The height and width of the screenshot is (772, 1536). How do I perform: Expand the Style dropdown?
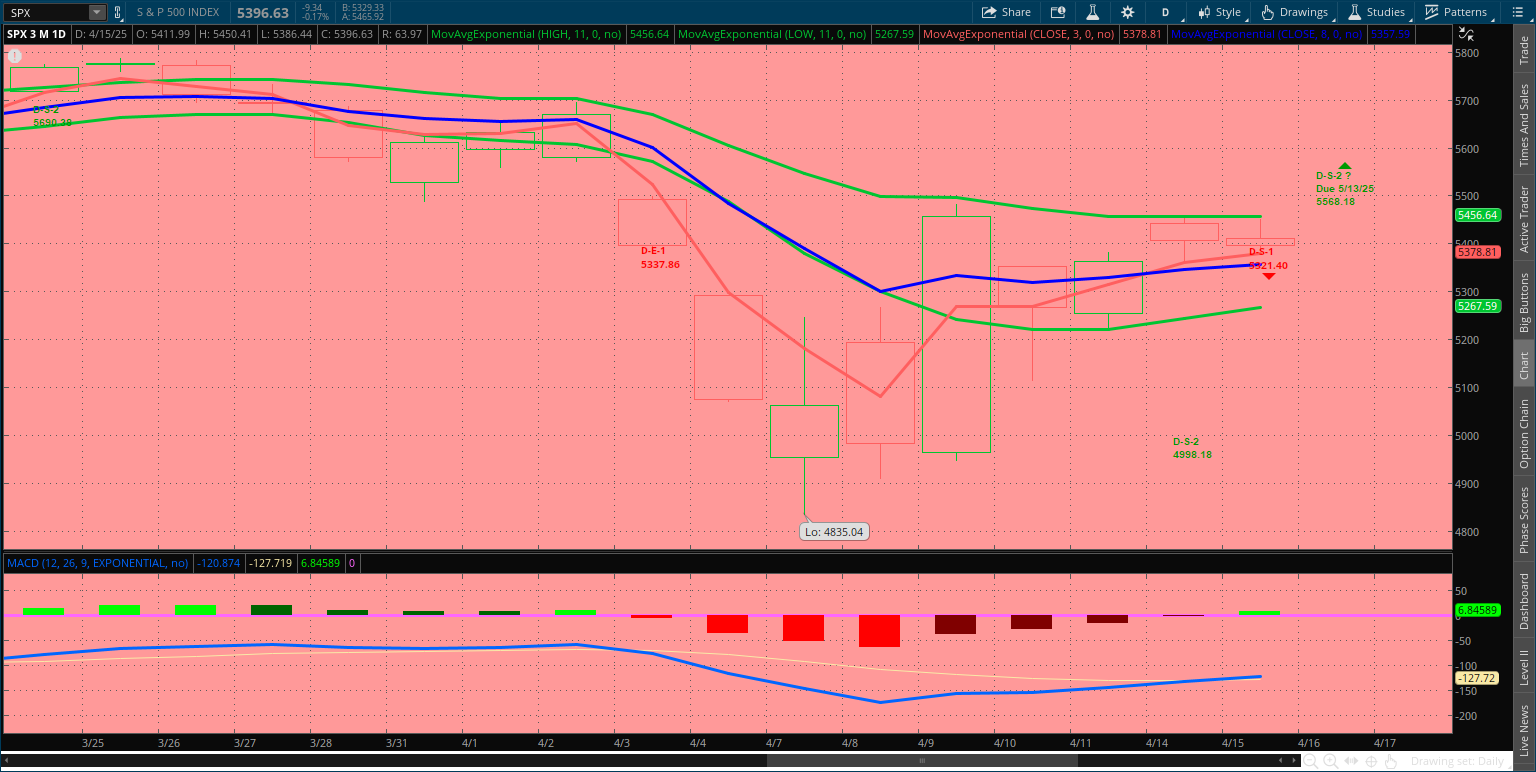pyautogui.click(x=1220, y=12)
